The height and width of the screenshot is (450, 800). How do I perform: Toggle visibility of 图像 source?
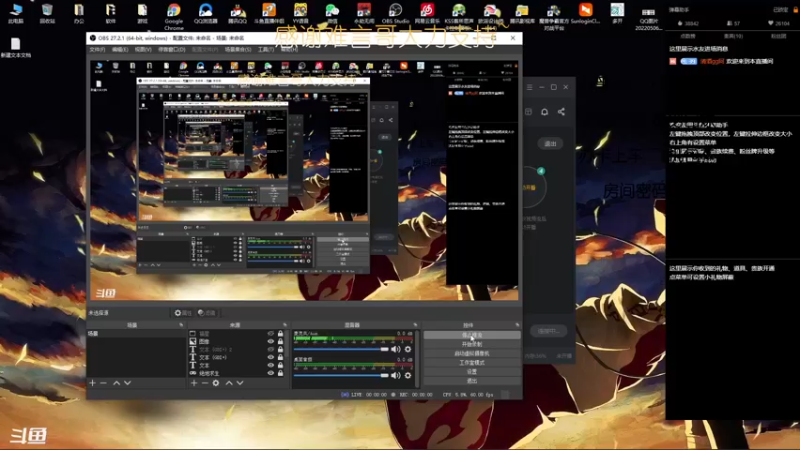point(271,341)
